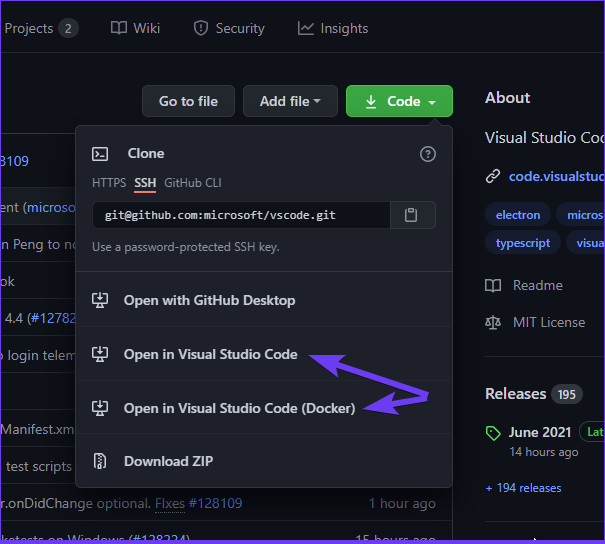Screen dimensions: 605x544
Task: Open the MIT License link
Action: pos(549,322)
